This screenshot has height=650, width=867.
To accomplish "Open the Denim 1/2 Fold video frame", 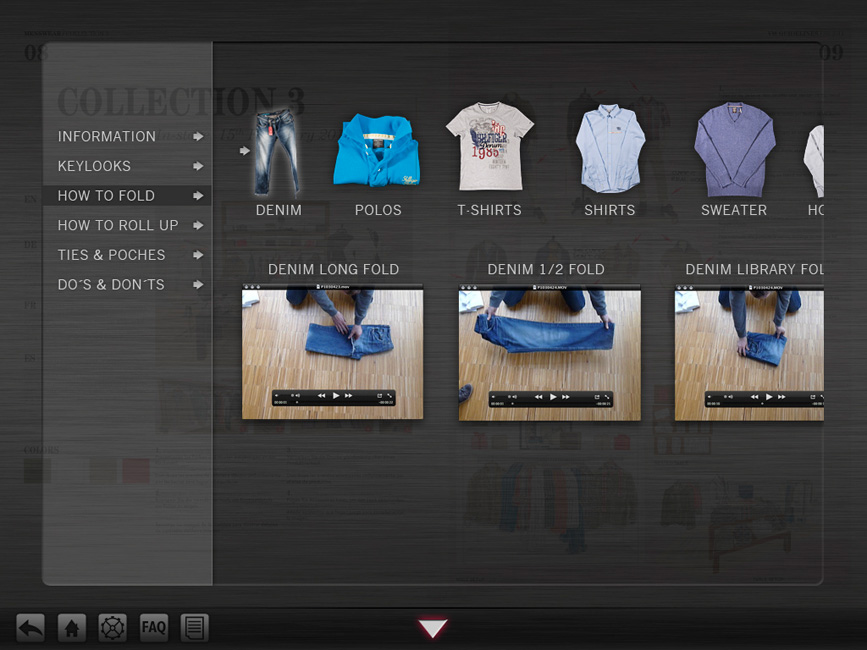I will (550, 353).
